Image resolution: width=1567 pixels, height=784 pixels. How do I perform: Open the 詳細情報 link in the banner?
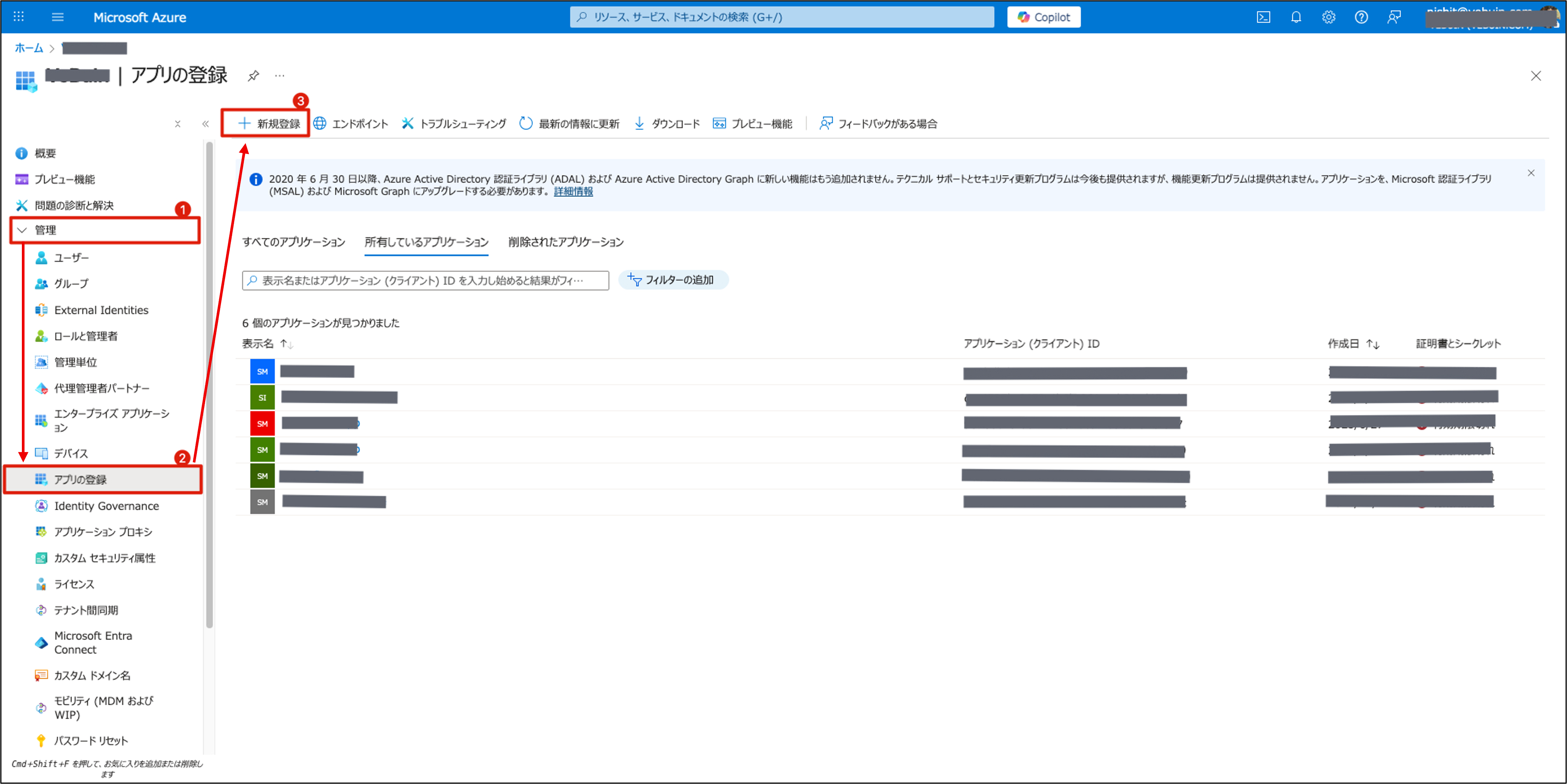[x=573, y=192]
